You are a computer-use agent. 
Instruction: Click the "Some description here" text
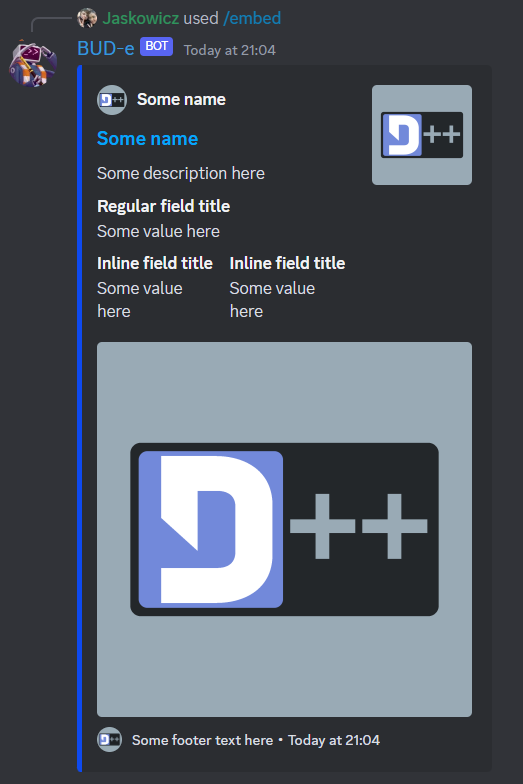(x=180, y=174)
